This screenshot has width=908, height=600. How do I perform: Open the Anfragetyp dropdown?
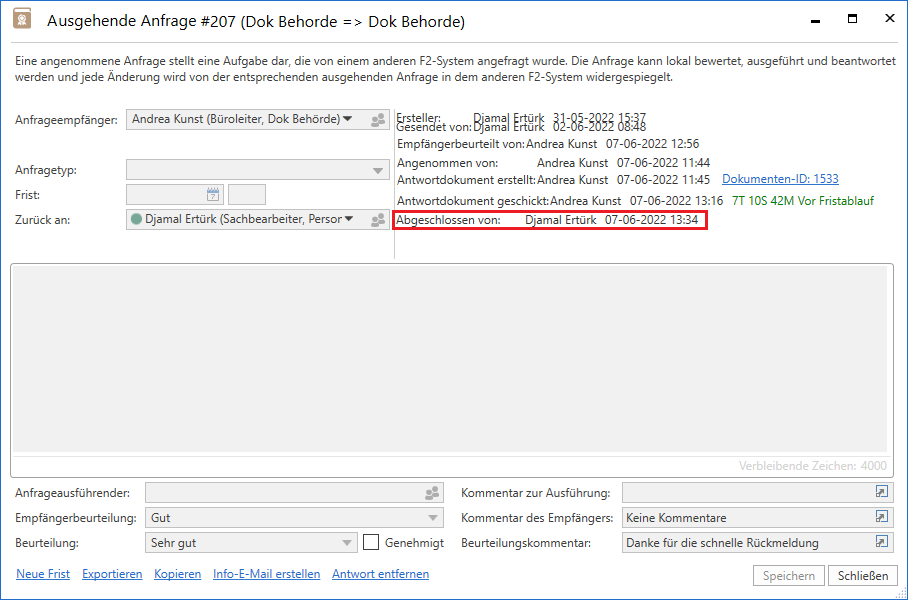378,171
